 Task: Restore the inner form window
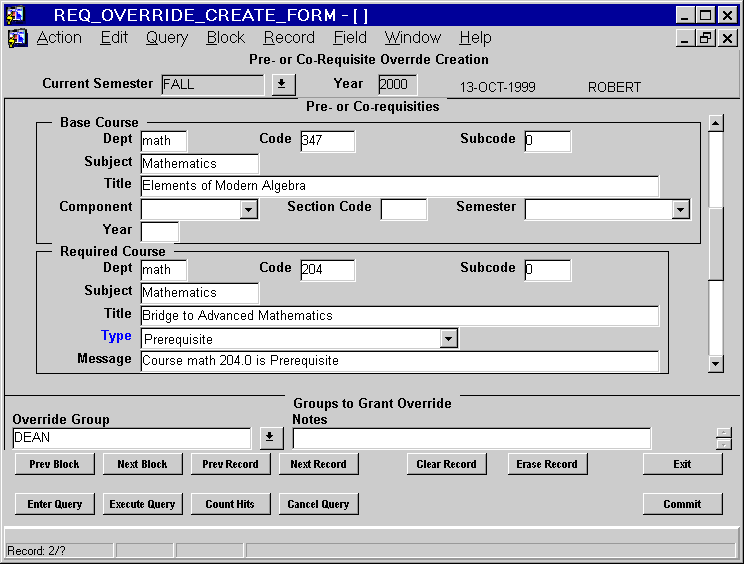point(705,38)
